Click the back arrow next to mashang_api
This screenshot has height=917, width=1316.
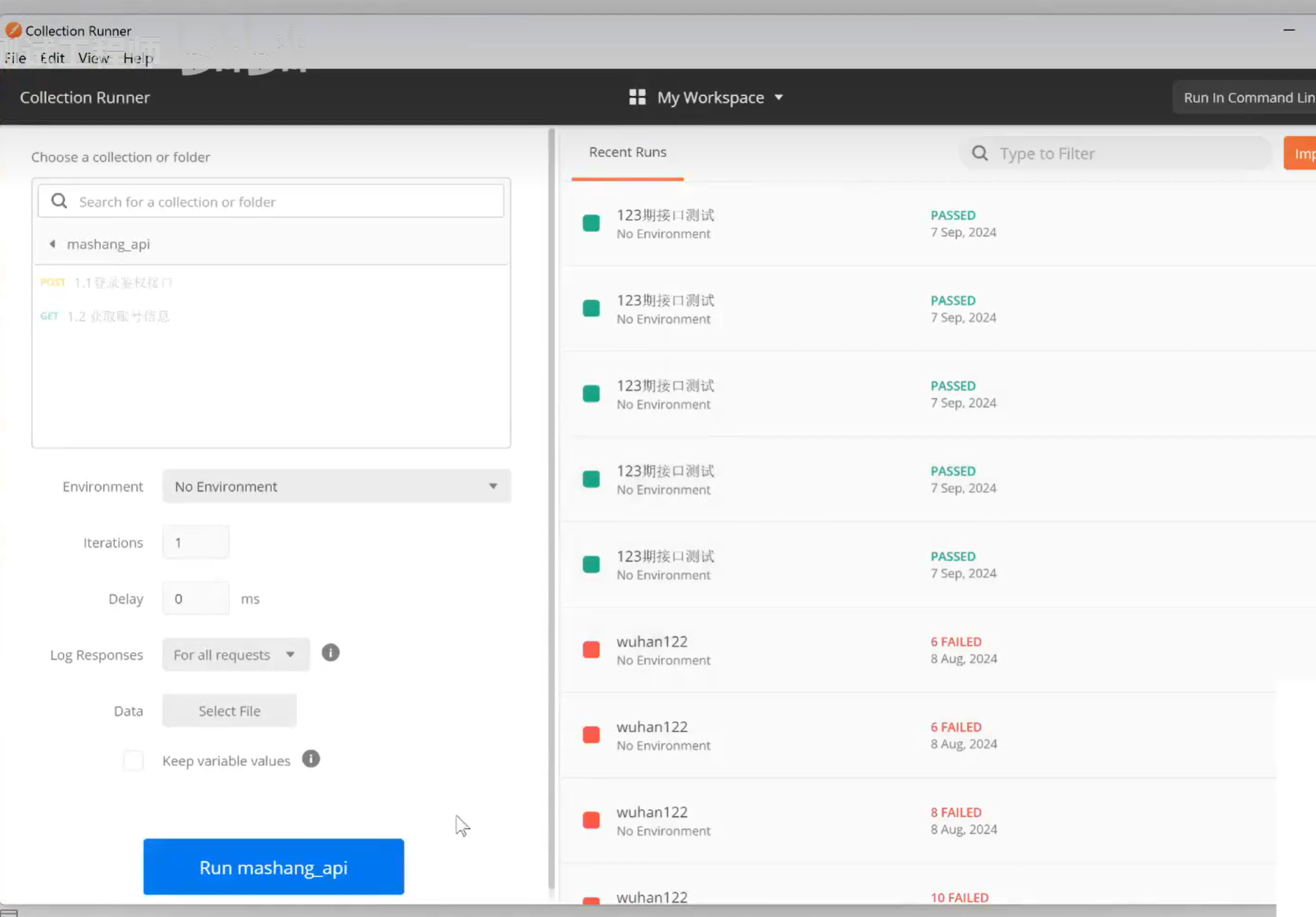[x=53, y=244]
